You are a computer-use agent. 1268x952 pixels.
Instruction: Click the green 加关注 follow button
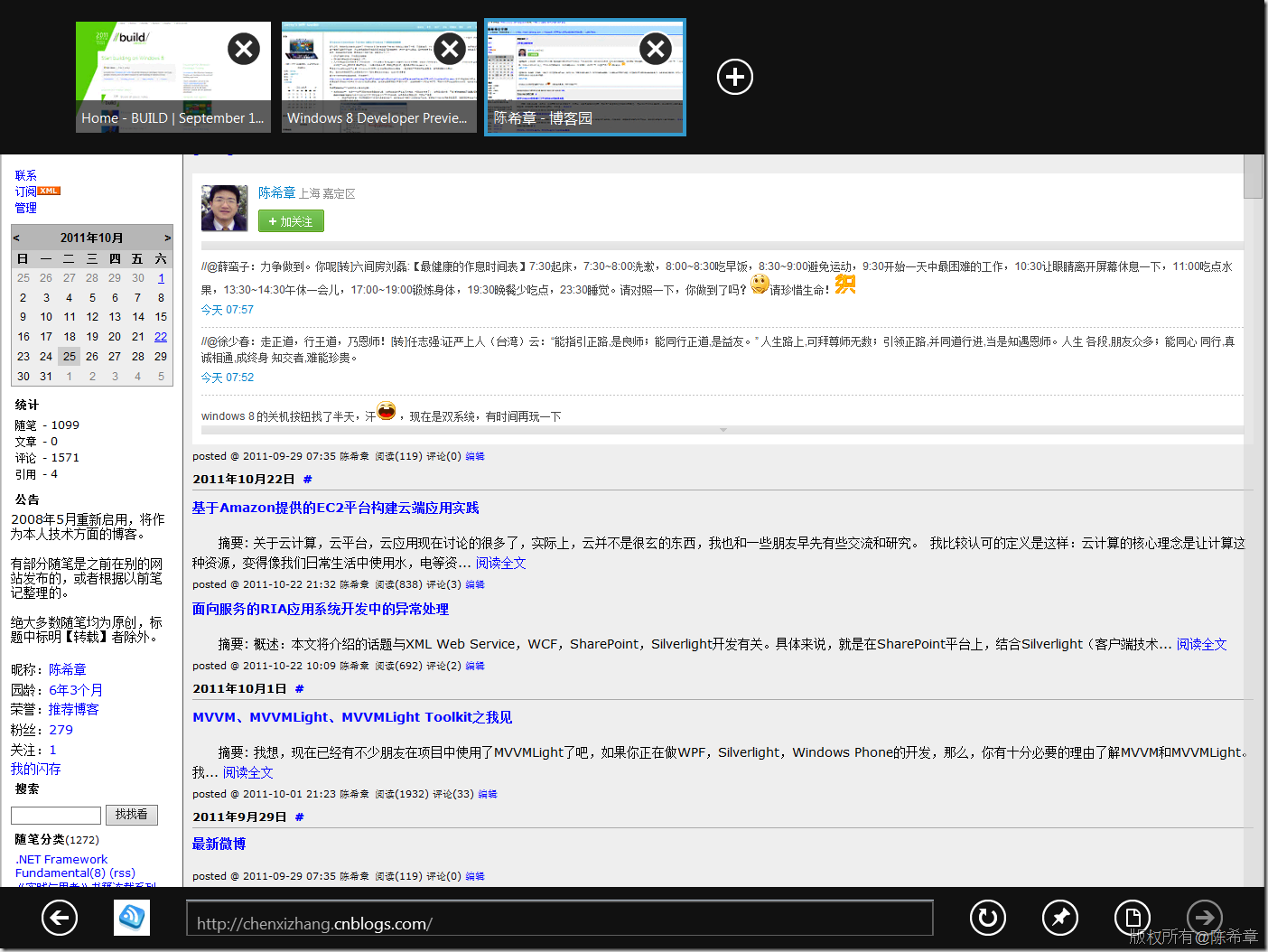coord(291,221)
